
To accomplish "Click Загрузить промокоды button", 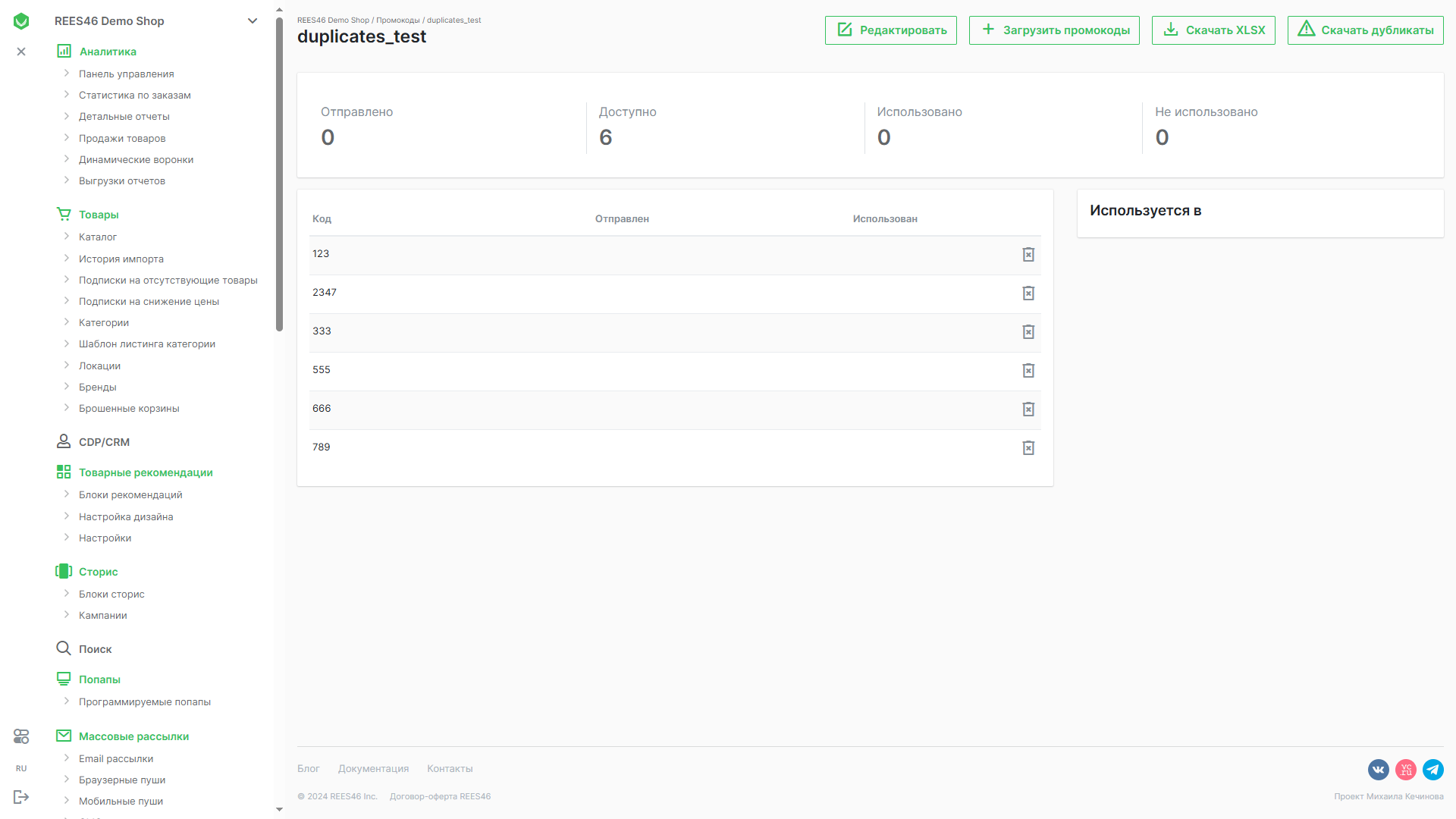I will pyautogui.click(x=1054, y=30).
